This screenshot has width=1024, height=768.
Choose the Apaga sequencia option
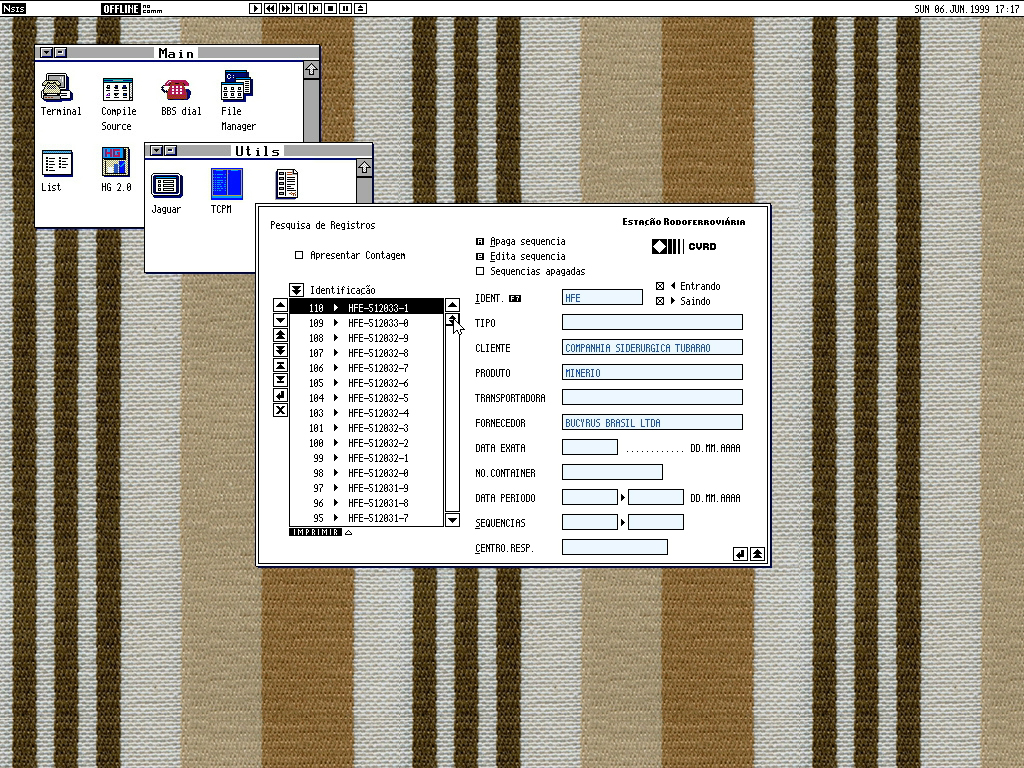pyautogui.click(x=480, y=241)
